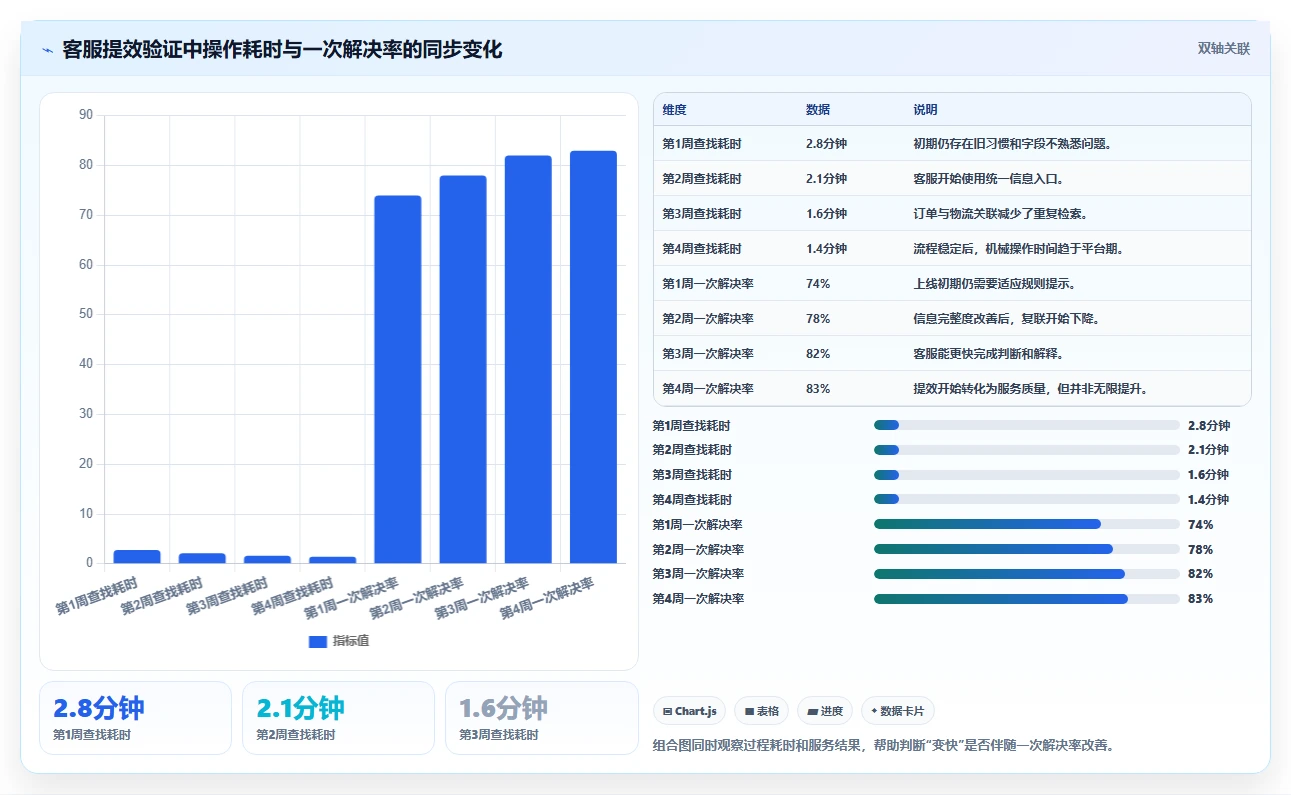
Task: Click the 进度 tag chip
Action: coord(825,711)
